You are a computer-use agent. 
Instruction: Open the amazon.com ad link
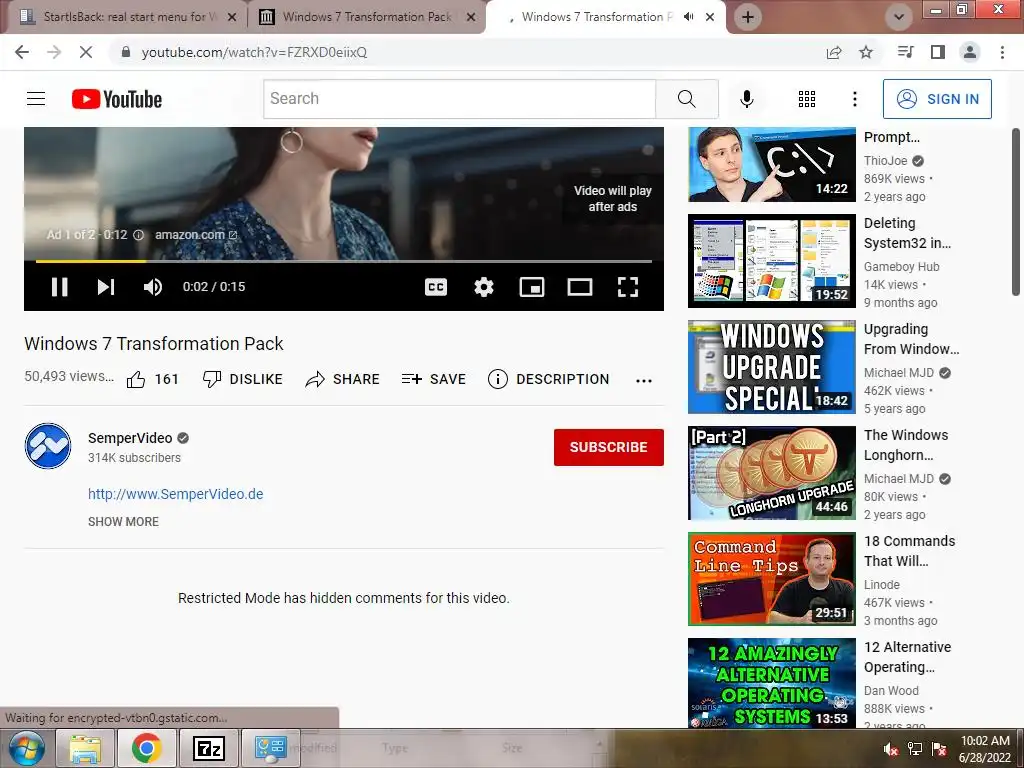click(x=196, y=235)
